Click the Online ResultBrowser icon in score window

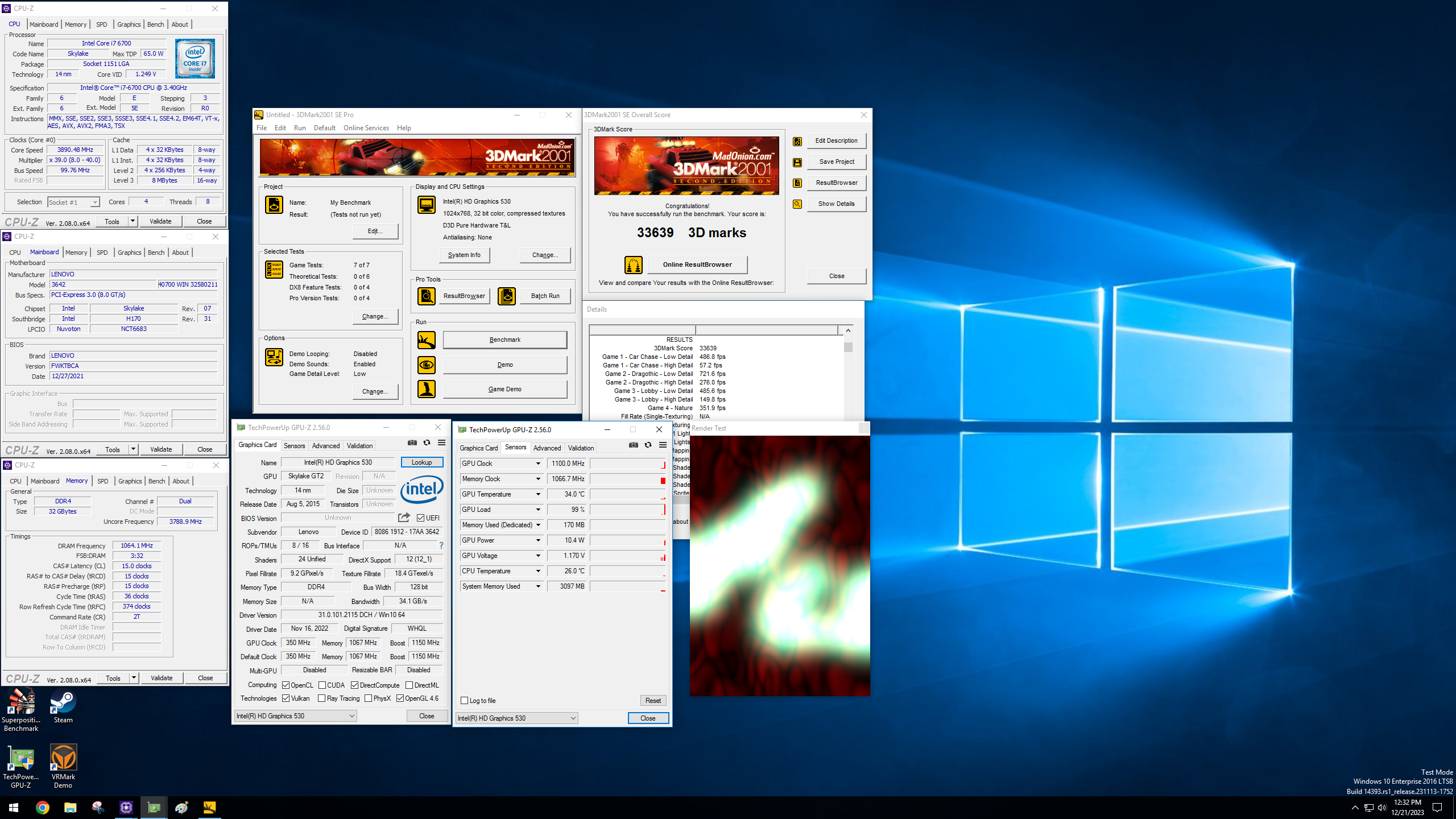coord(634,264)
